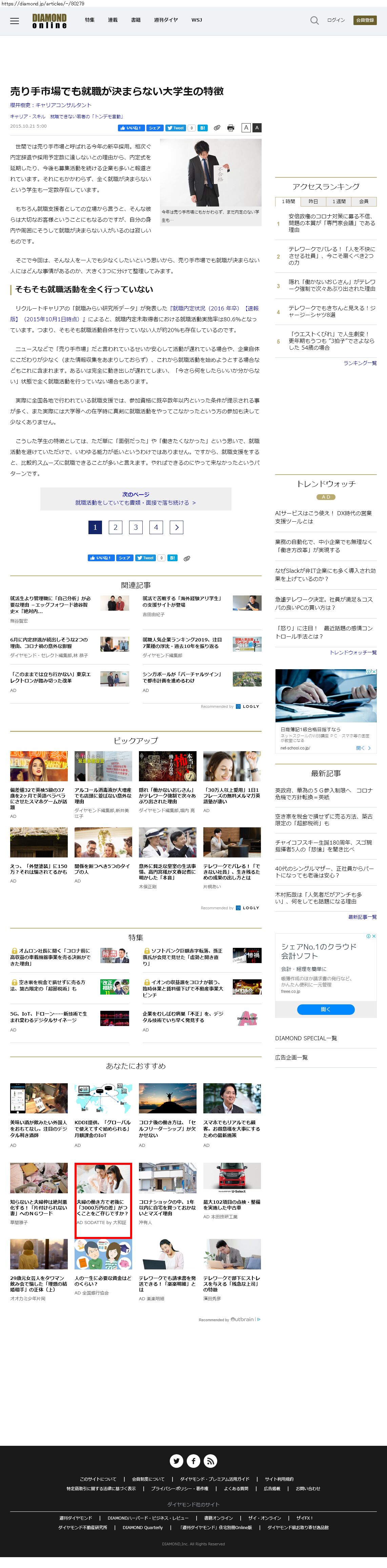The image size is (387, 1568).
Task: Click the next page arrow in pagination
Action: pos(177,527)
